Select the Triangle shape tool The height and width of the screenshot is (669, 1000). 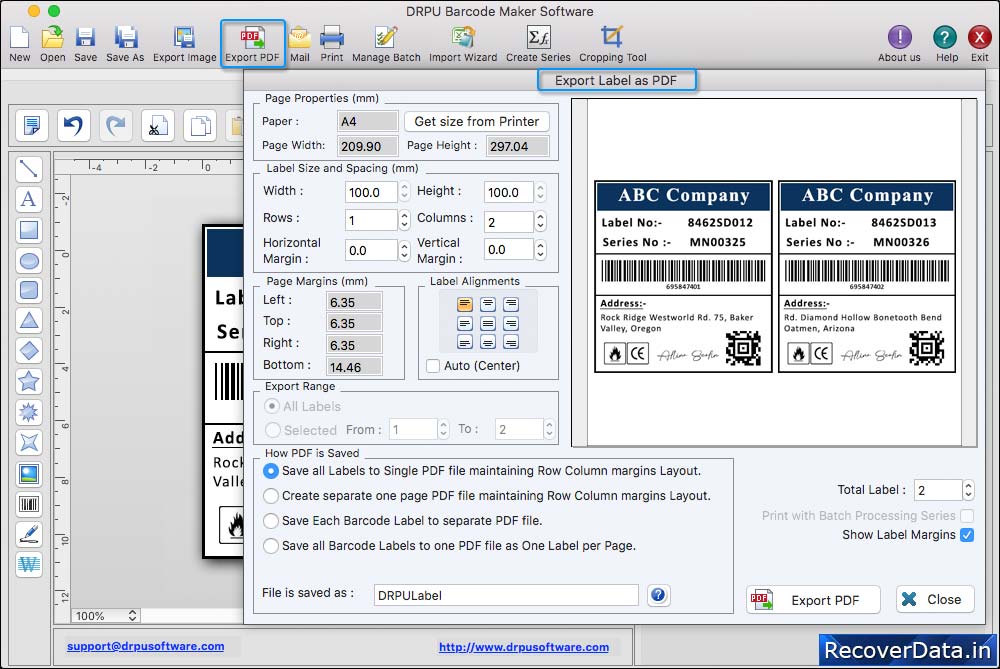click(29, 321)
